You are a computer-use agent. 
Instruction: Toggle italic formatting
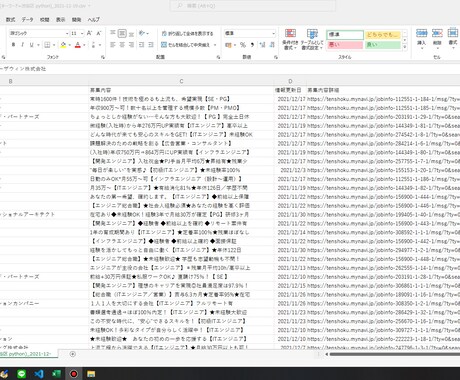(x=22, y=45)
